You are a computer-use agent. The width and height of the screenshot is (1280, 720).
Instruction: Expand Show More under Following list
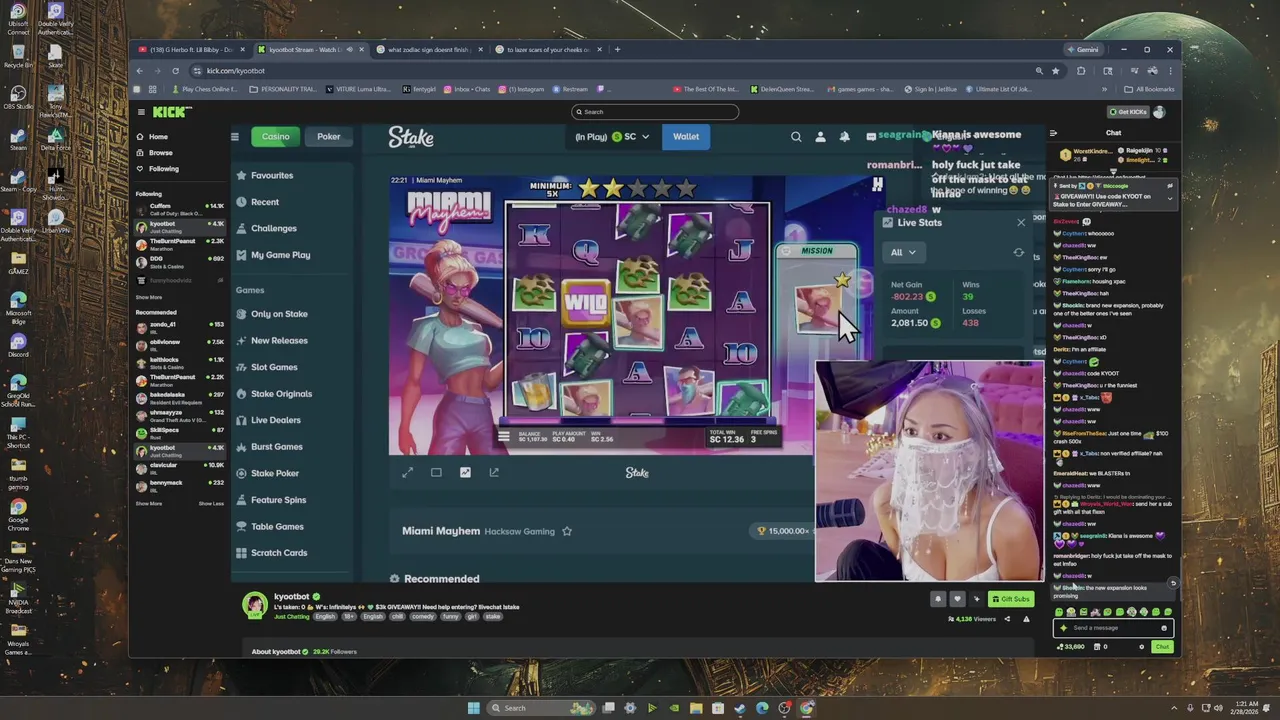click(149, 297)
